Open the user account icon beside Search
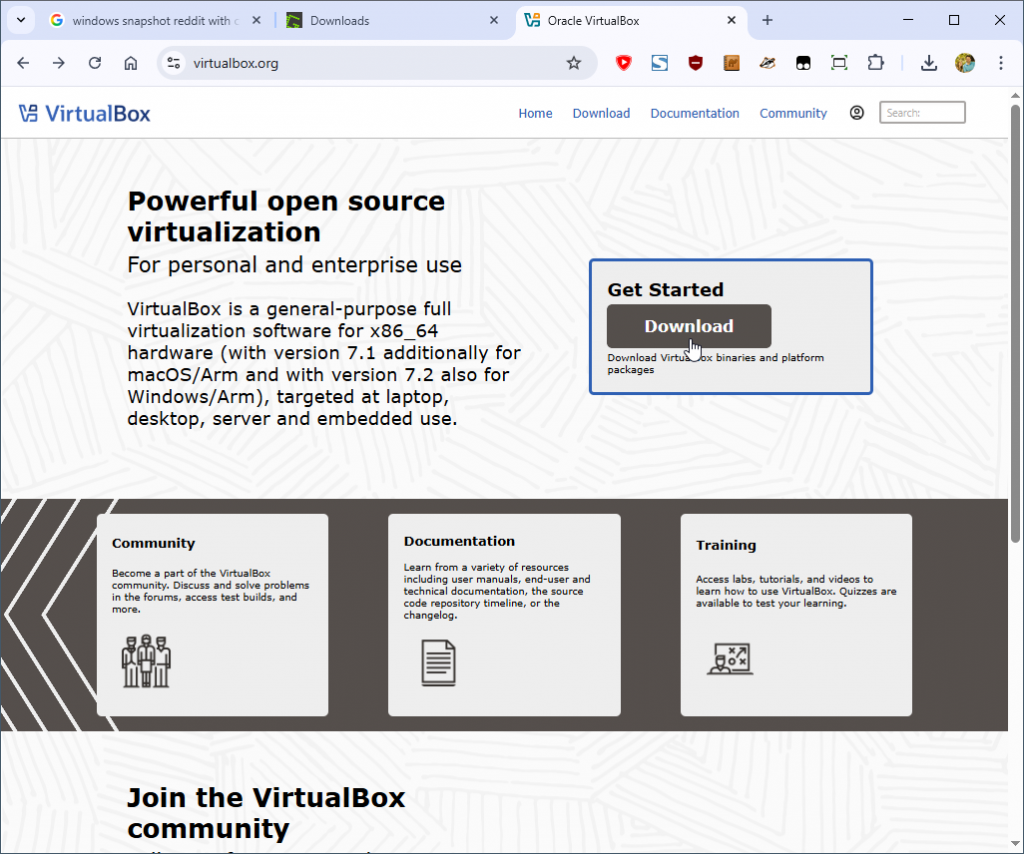This screenshot has height=854, width=1024. click(x=856, y=113)
